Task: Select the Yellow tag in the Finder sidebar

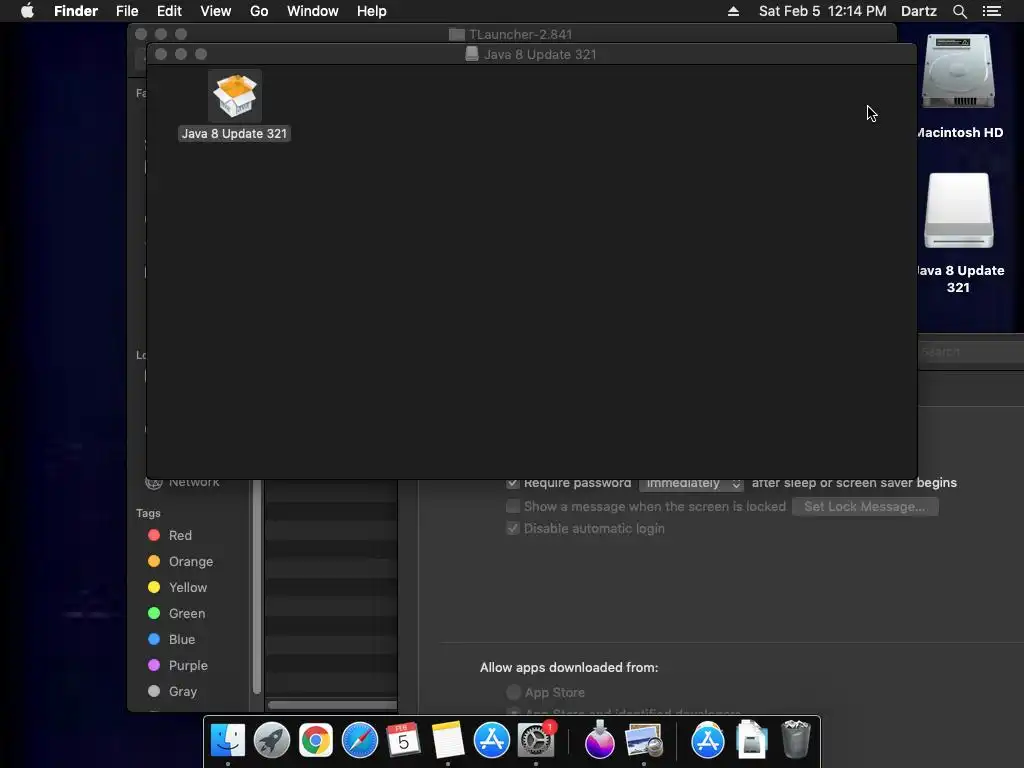Action: 178,588
